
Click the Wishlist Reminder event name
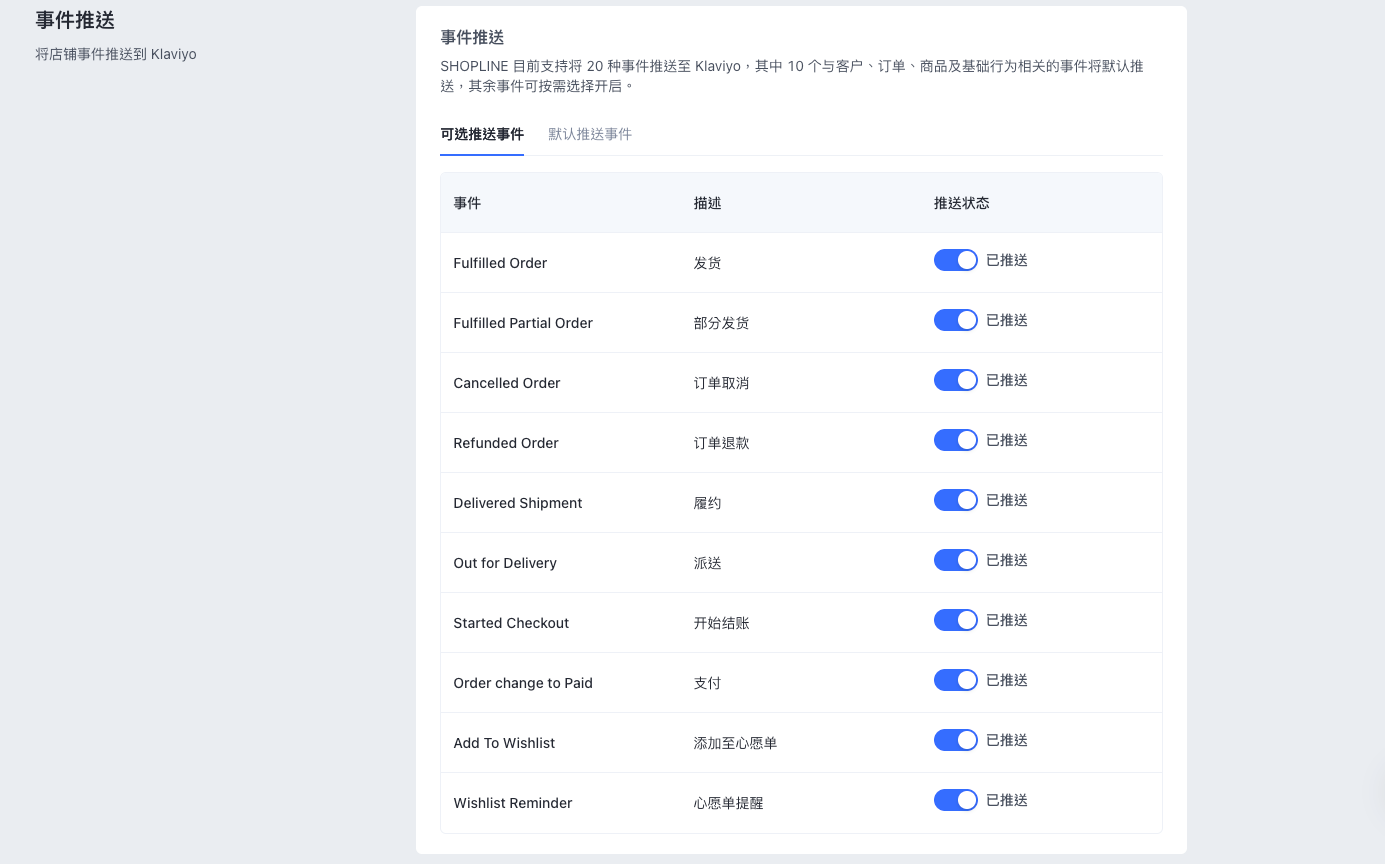coord(513,803)
